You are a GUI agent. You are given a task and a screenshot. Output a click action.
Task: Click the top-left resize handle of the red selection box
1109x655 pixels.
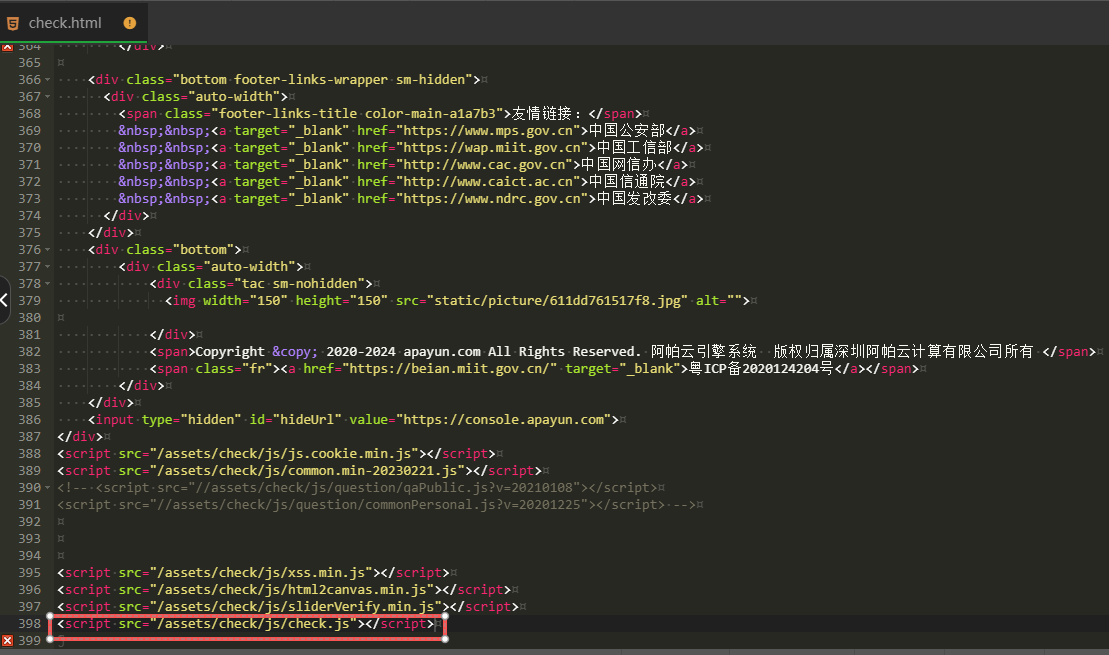[49, 616]
